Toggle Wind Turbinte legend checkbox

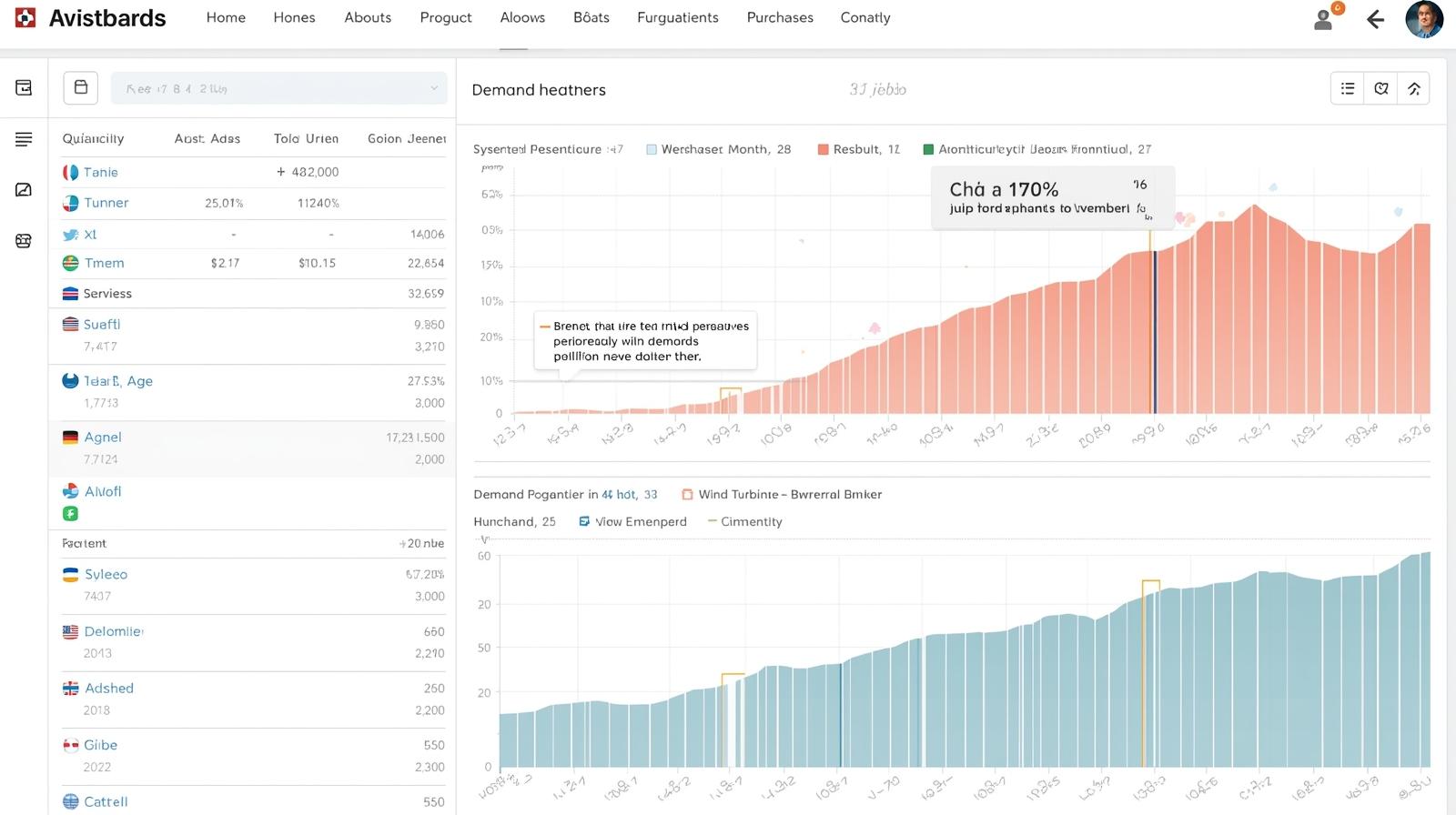687,494
